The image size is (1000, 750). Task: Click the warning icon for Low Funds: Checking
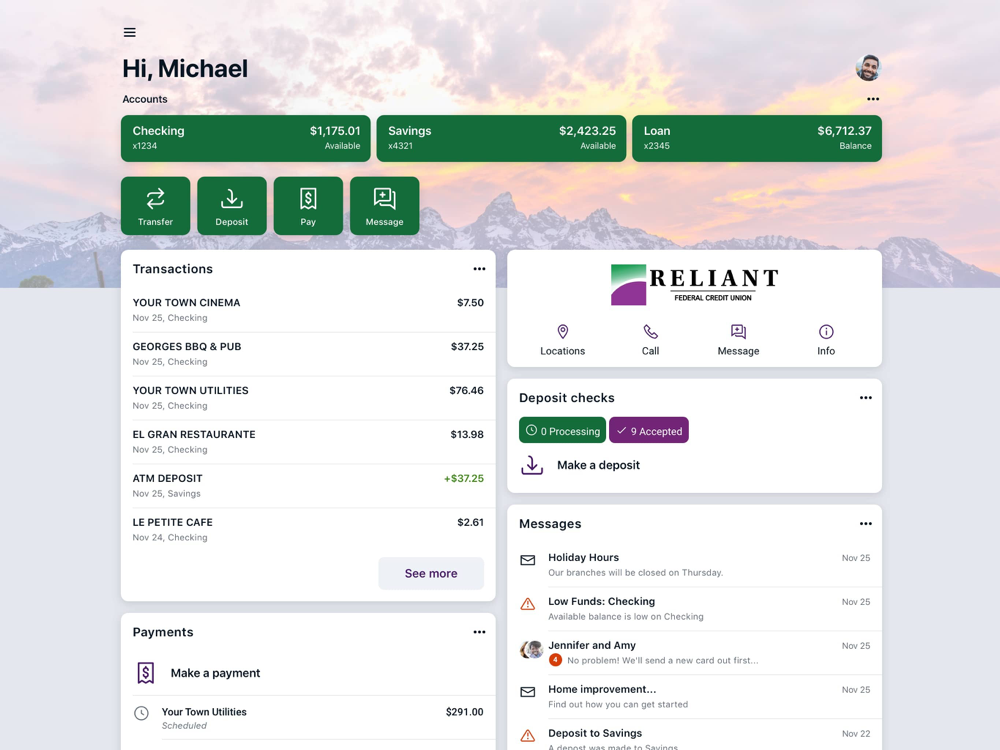(527, 604)
